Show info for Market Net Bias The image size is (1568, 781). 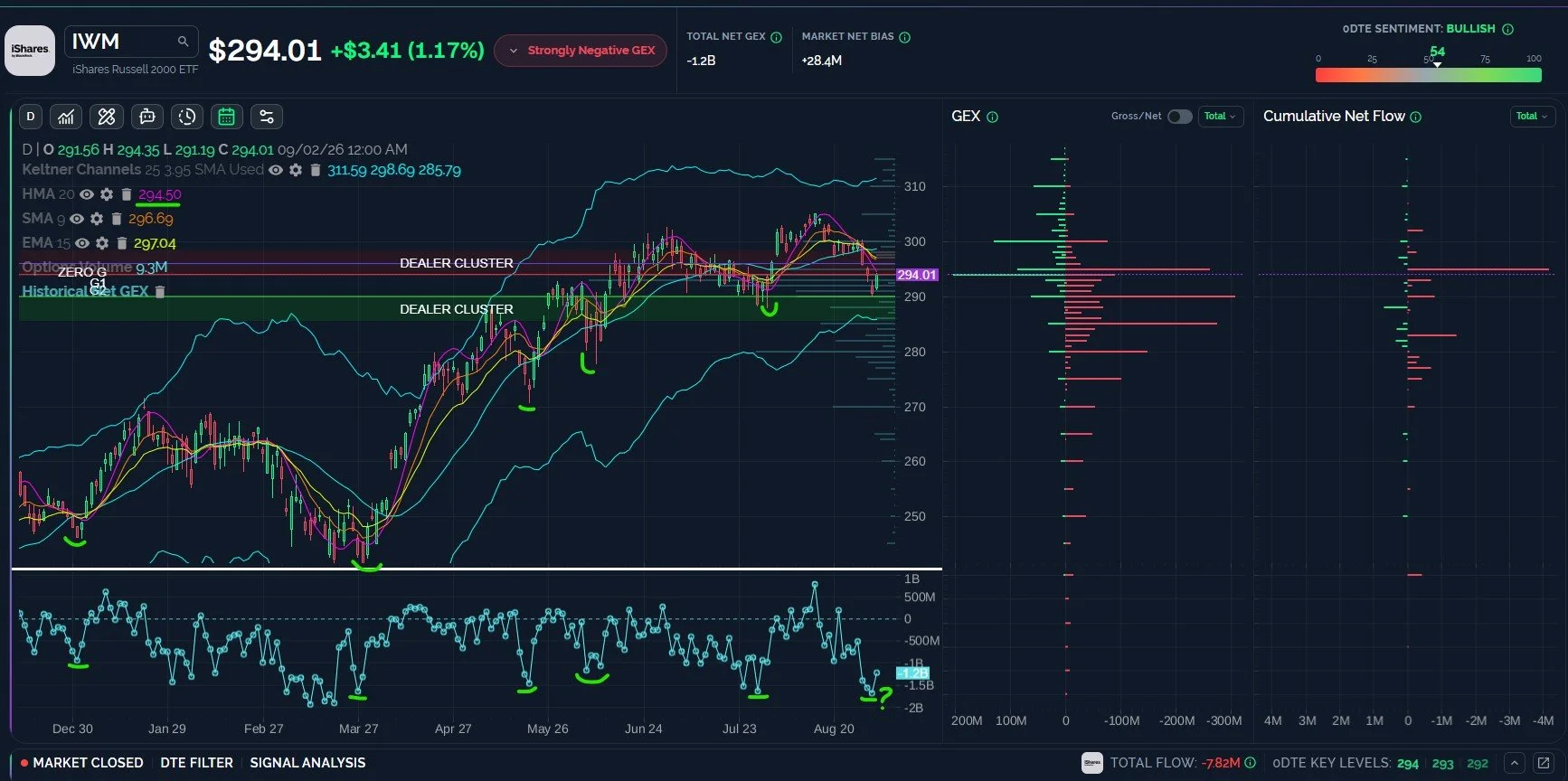pyautogui.click(x=904, y=37)
